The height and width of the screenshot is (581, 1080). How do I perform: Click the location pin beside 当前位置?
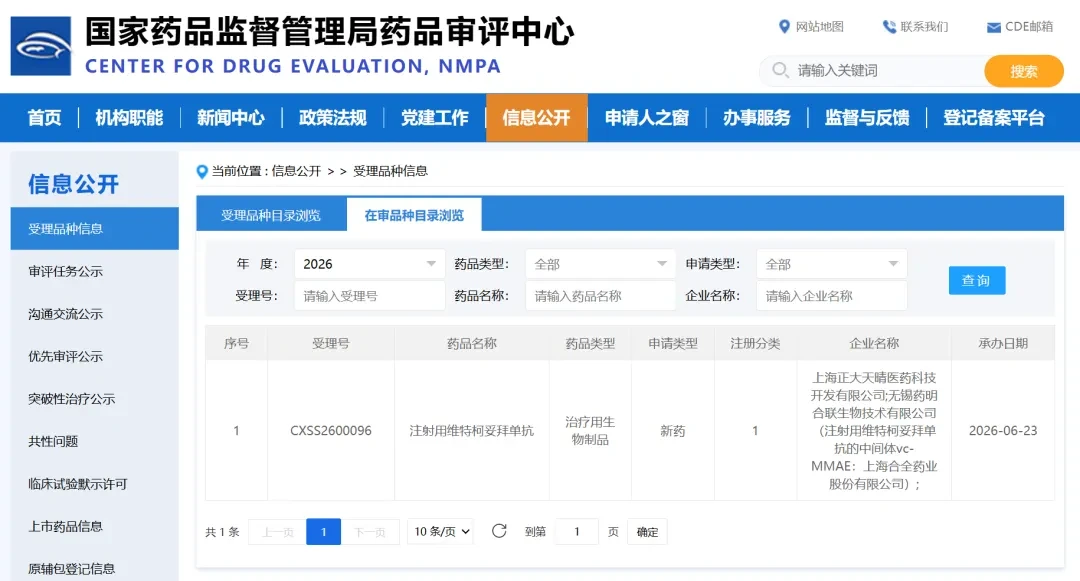pos(202,171)
